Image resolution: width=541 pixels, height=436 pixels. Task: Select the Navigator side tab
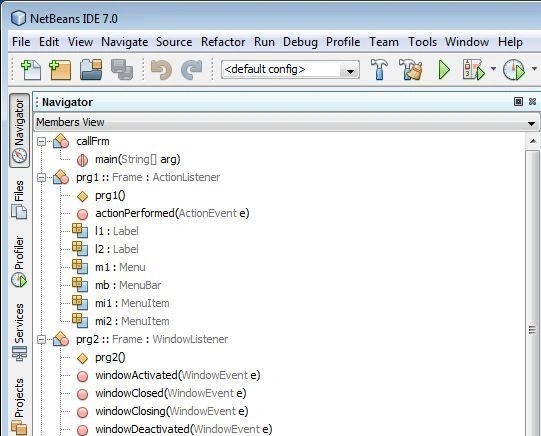point(19,131)
